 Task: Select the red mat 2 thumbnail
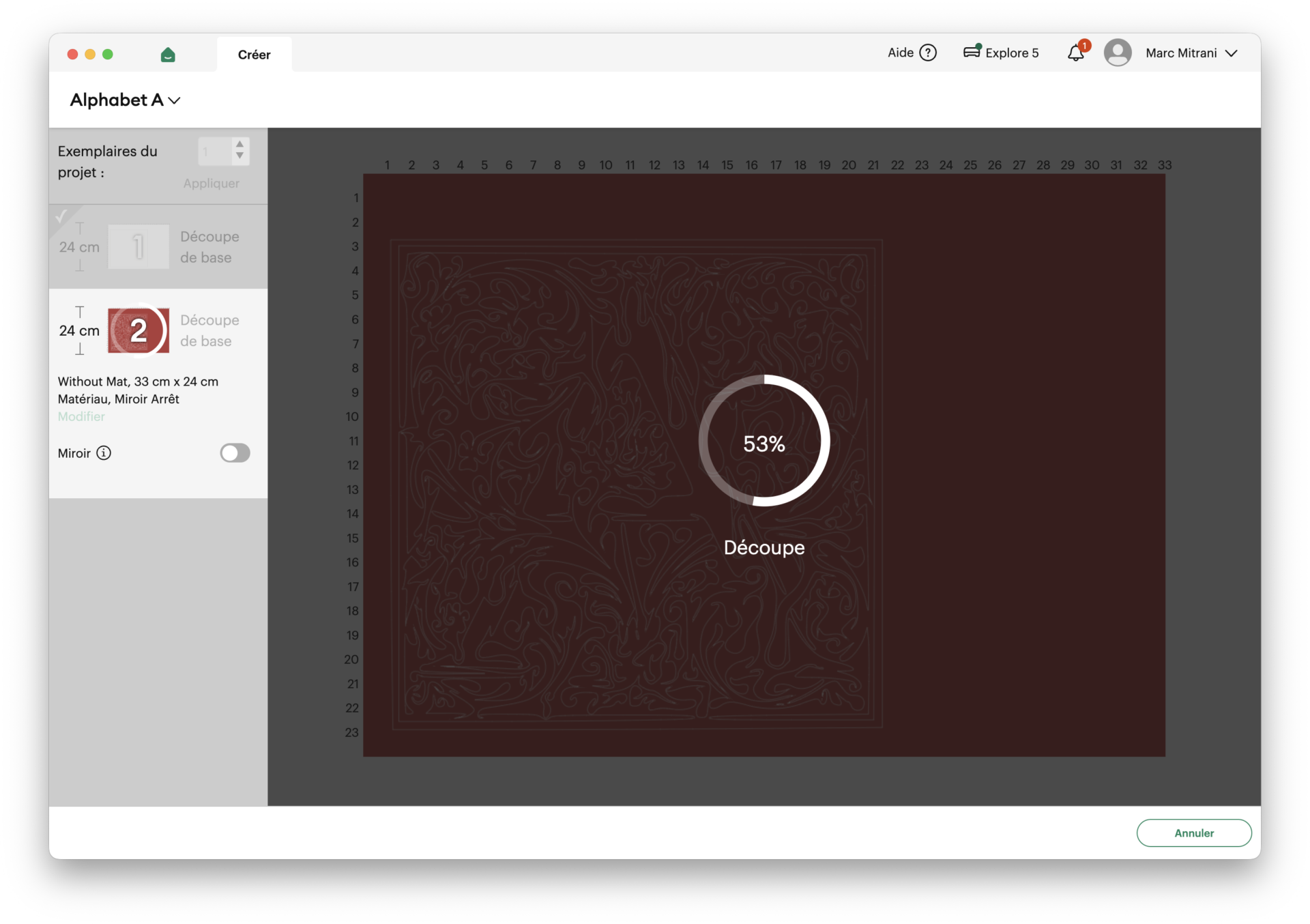(139, 330)
